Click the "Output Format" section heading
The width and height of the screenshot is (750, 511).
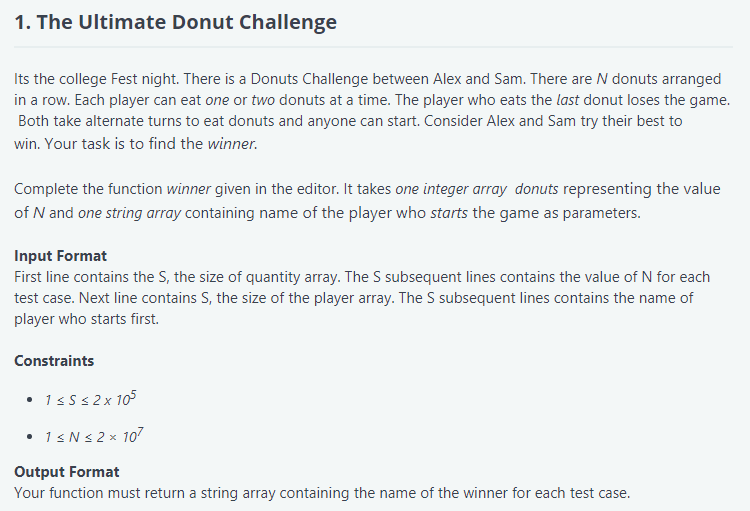point(66,472)
